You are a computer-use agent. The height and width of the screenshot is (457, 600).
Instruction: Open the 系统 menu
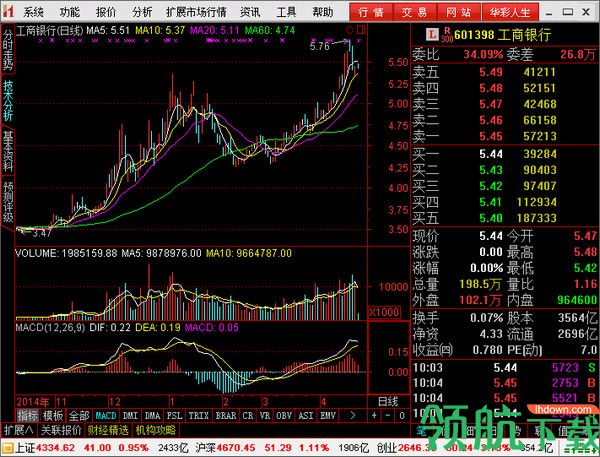point(33,12)
